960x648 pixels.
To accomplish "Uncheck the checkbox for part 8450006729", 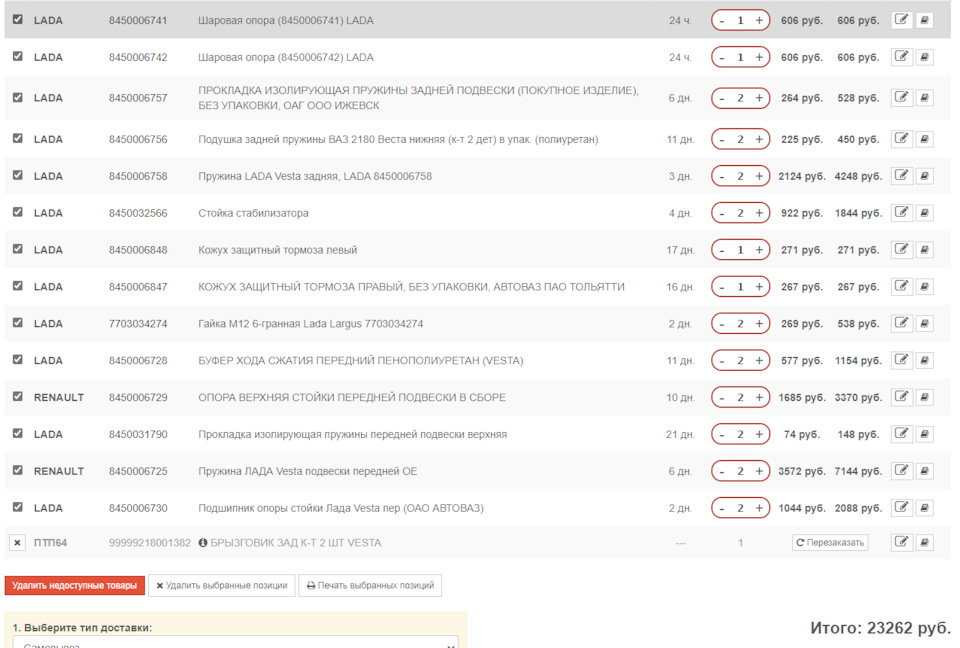I will tap(18, 396).
